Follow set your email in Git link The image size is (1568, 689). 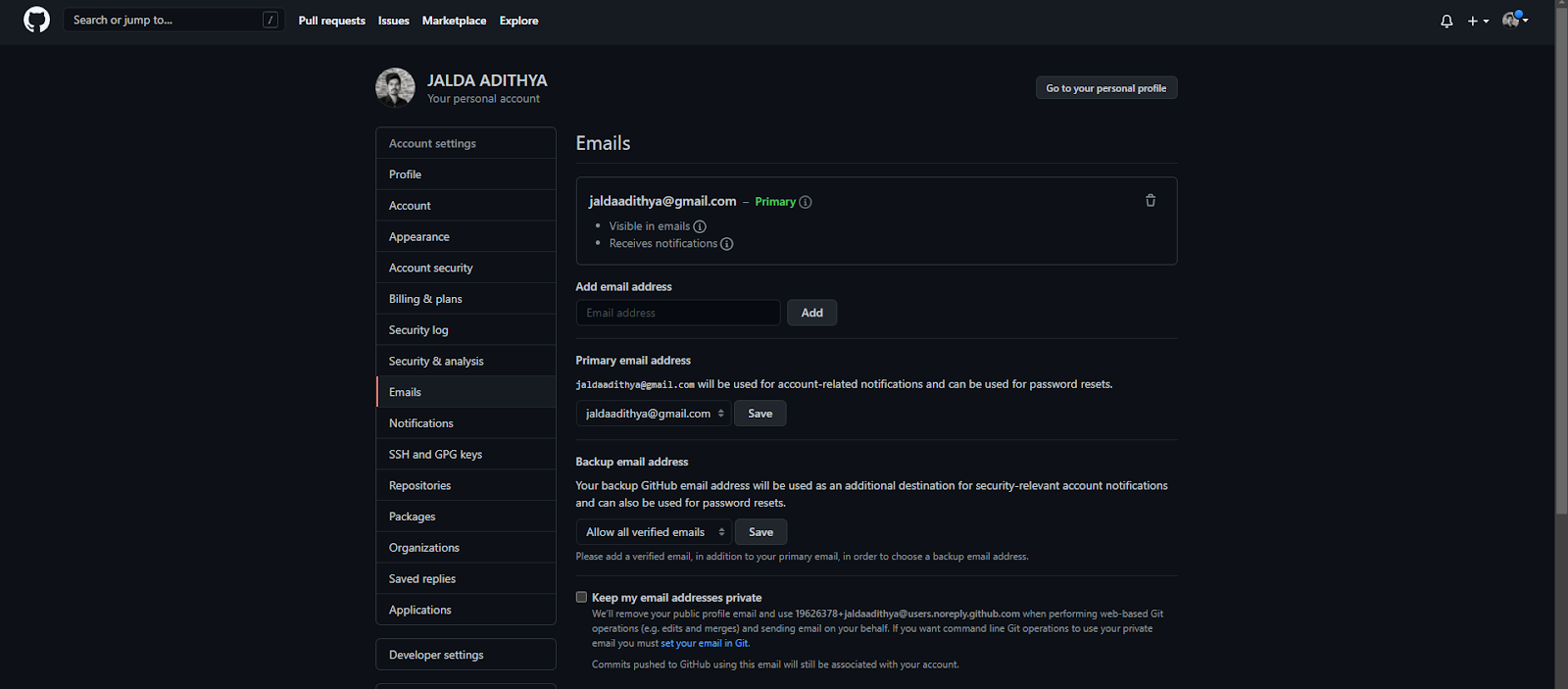click(705, 644)
